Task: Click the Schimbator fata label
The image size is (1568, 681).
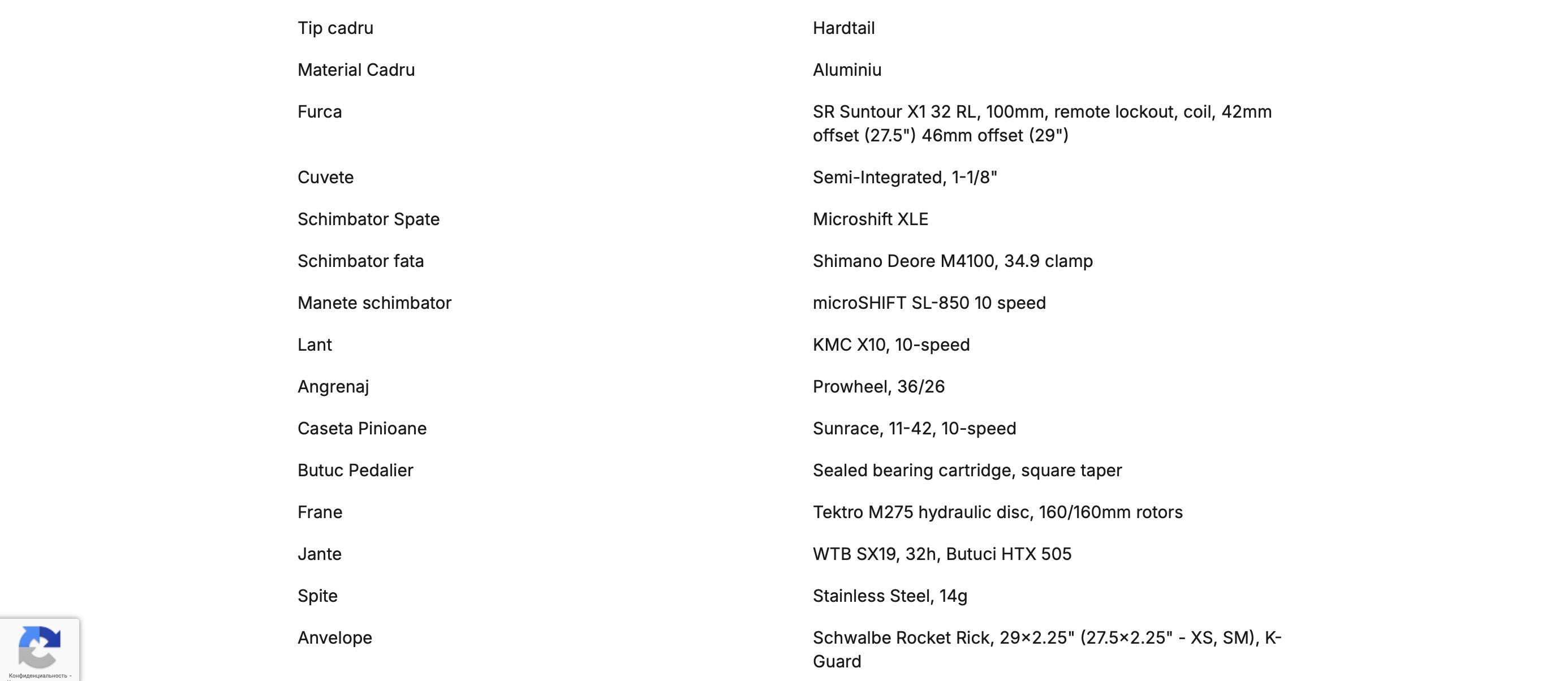Action: click(x=360, y=261)
